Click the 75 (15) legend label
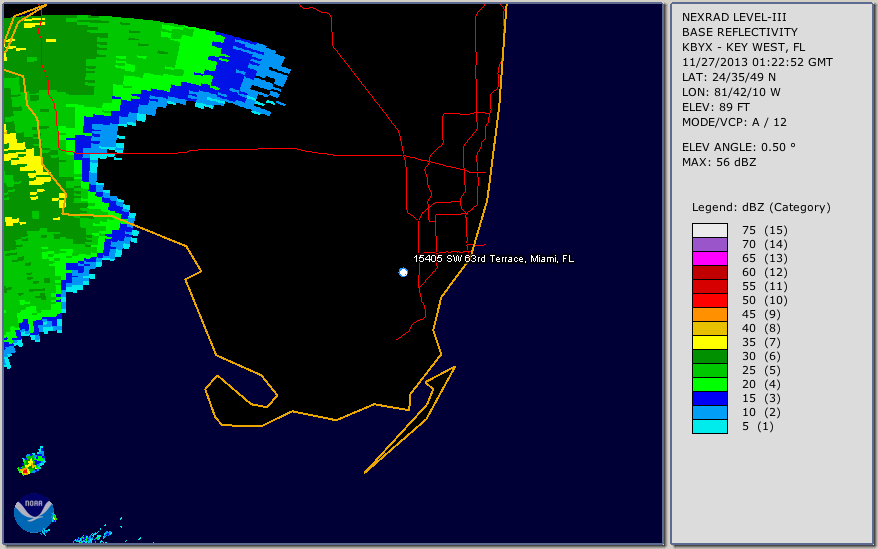The height and width of the screenshot is (549, 878). (x=765, y=230)
